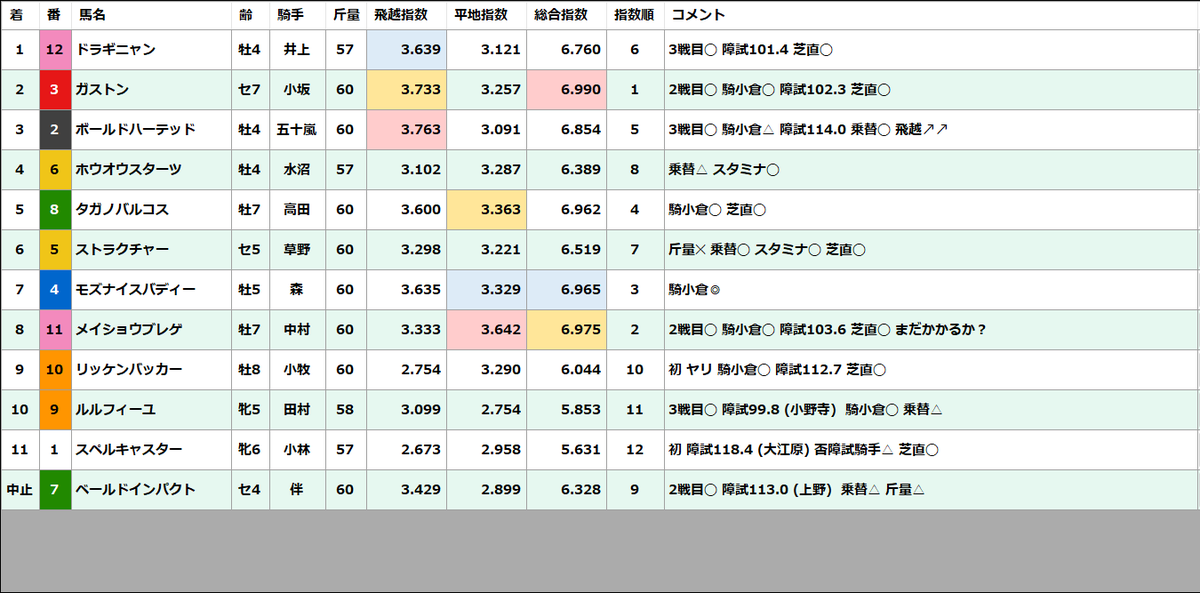Screen dimensions: 1200x593
Task: Click the 斤量 column header
Action: pyautogui.click(x=346, y=15)
